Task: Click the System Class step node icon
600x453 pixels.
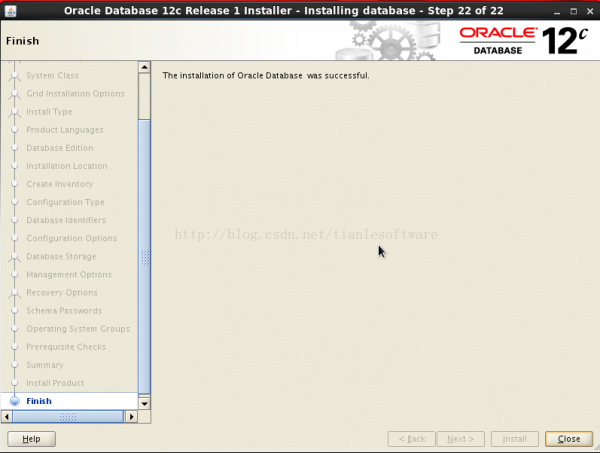Action: (x=15, y=76)
